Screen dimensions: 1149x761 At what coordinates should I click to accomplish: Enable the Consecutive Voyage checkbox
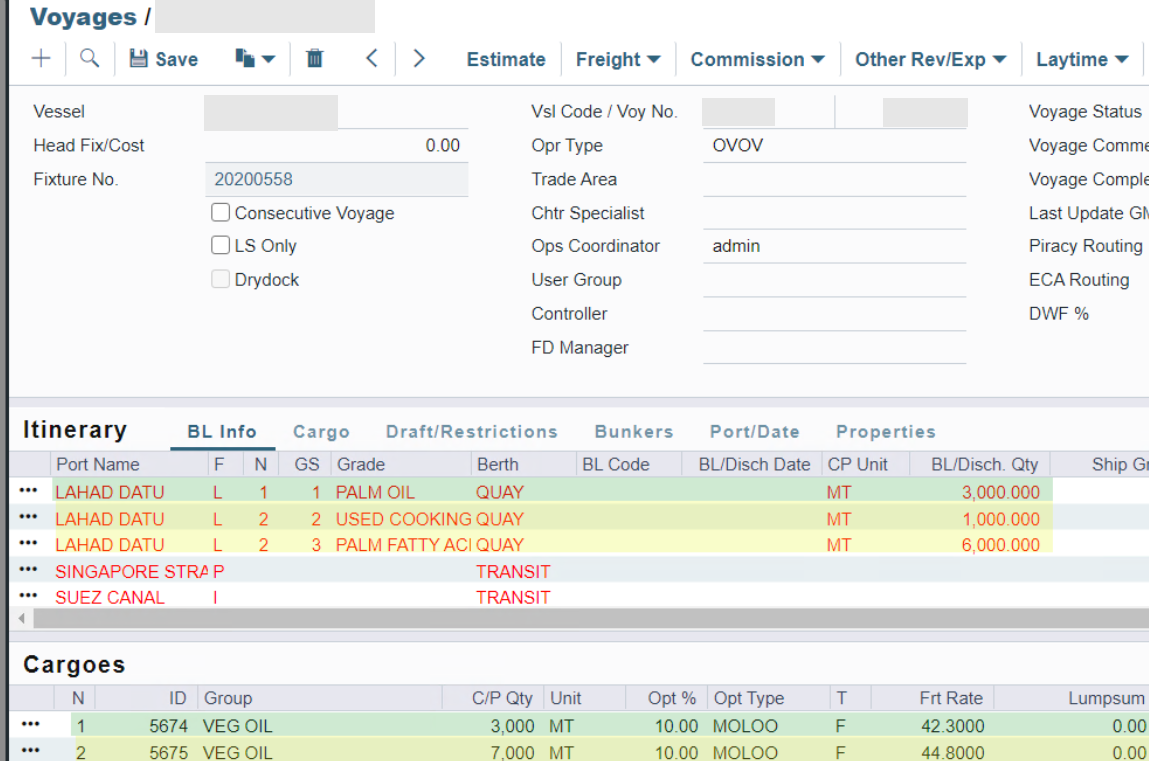(x=221, y=213)
